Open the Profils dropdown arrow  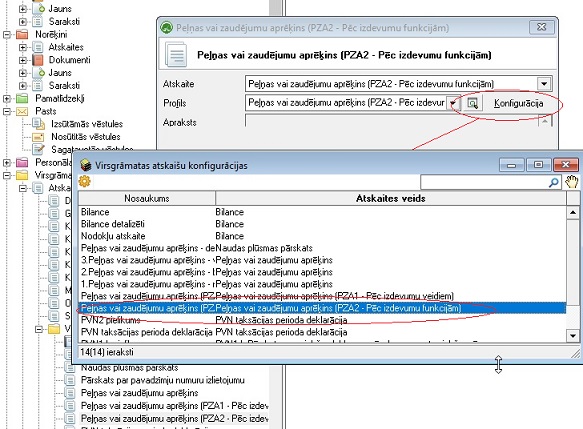coord(453,103)
